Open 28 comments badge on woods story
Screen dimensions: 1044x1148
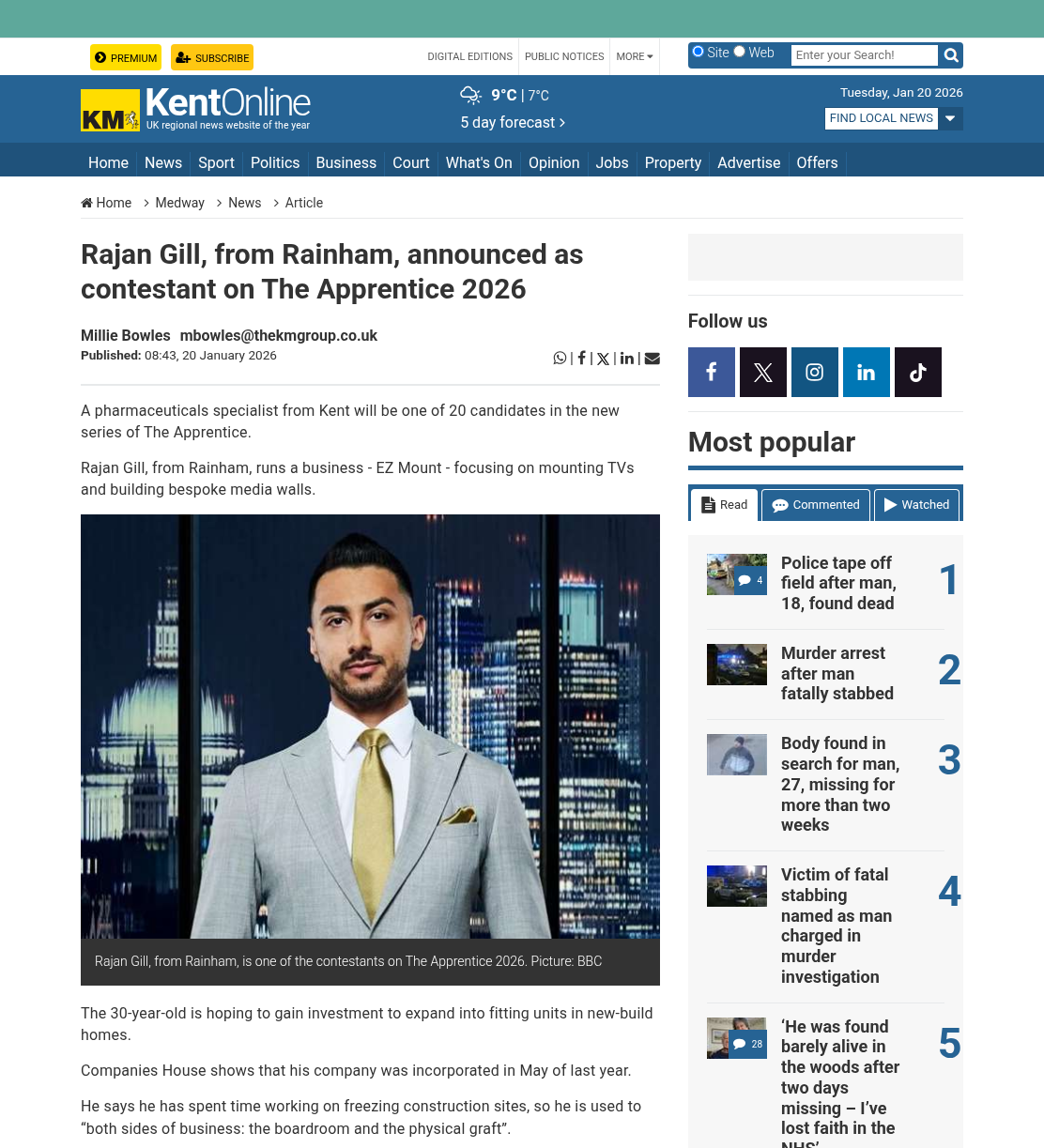[747, 1044]
